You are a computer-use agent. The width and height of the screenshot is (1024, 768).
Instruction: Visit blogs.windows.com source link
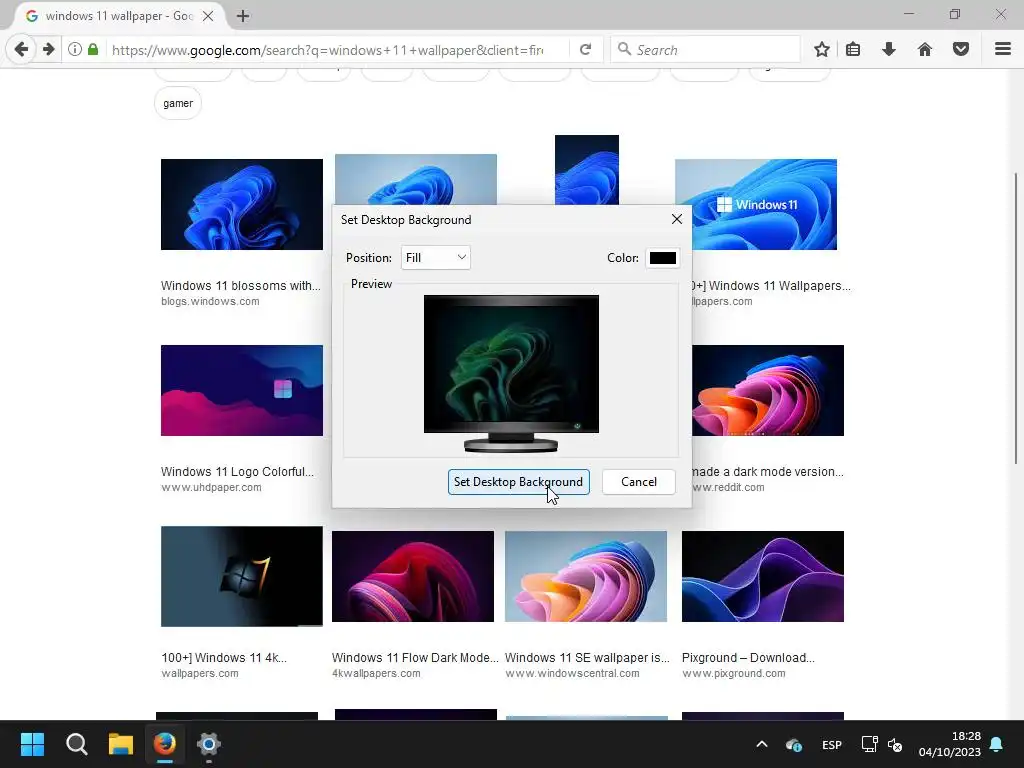point(210,302)
